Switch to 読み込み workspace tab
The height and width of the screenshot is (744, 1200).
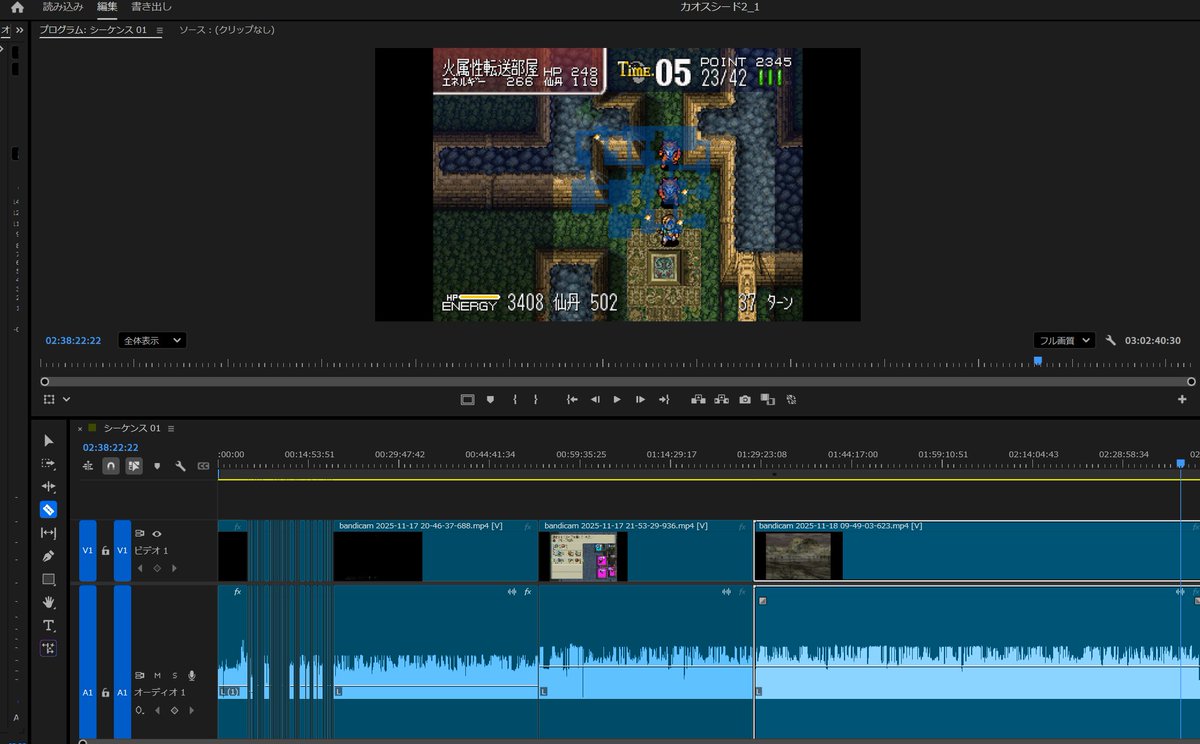click(x=63, y=7)
